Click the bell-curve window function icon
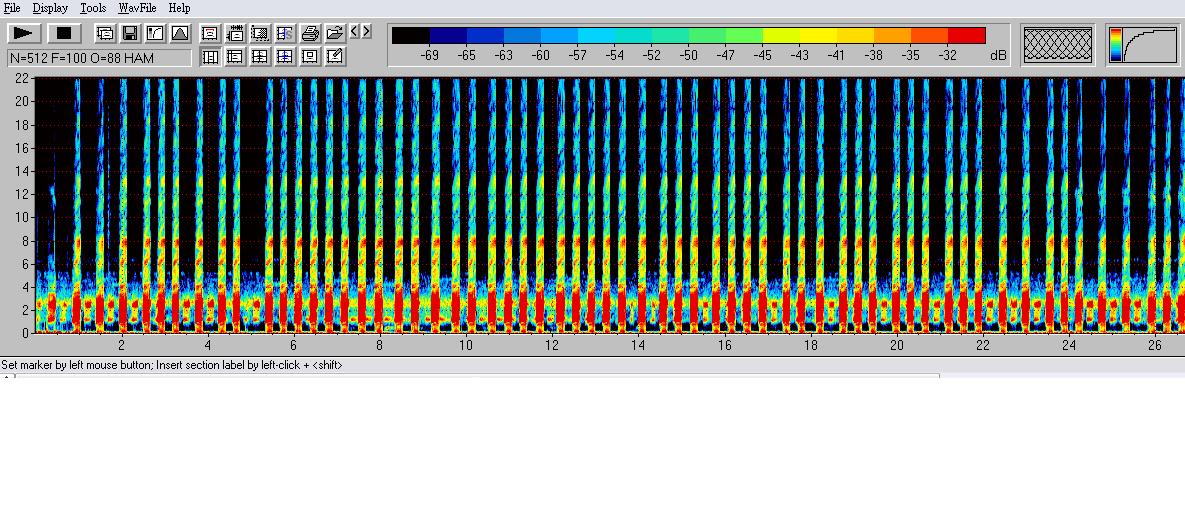 (180, 33)
